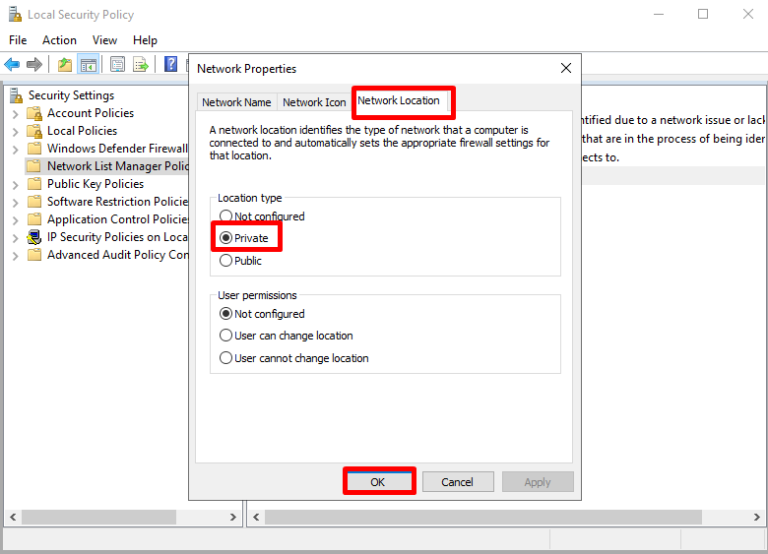Click the Cancel button in dialog
Screen dimensions: 768x554
point(457,482)
